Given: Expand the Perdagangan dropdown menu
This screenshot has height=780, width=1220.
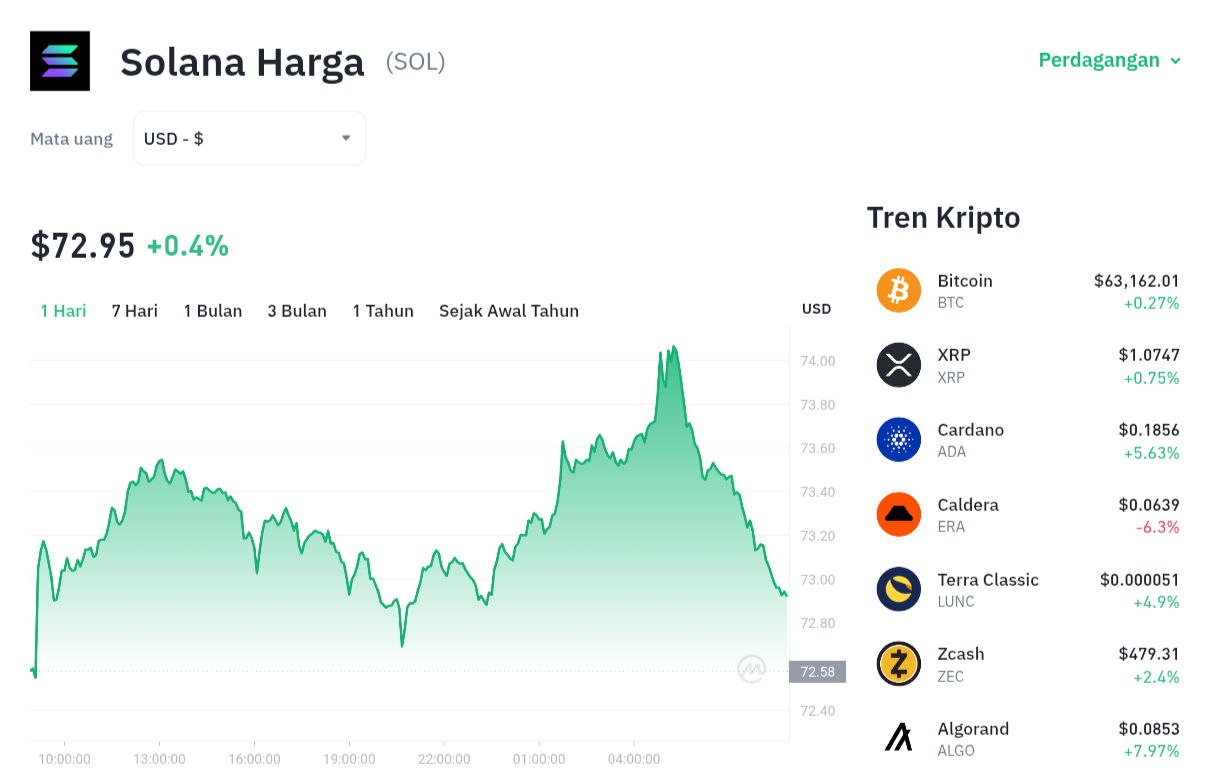Looking at the screenshot, I should click(1110, 60).
